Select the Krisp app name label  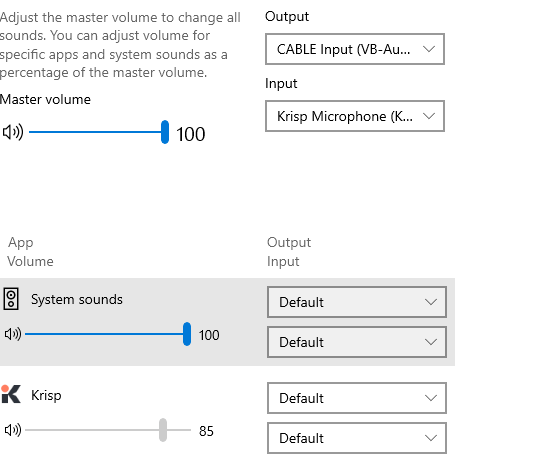coord(46,395)
